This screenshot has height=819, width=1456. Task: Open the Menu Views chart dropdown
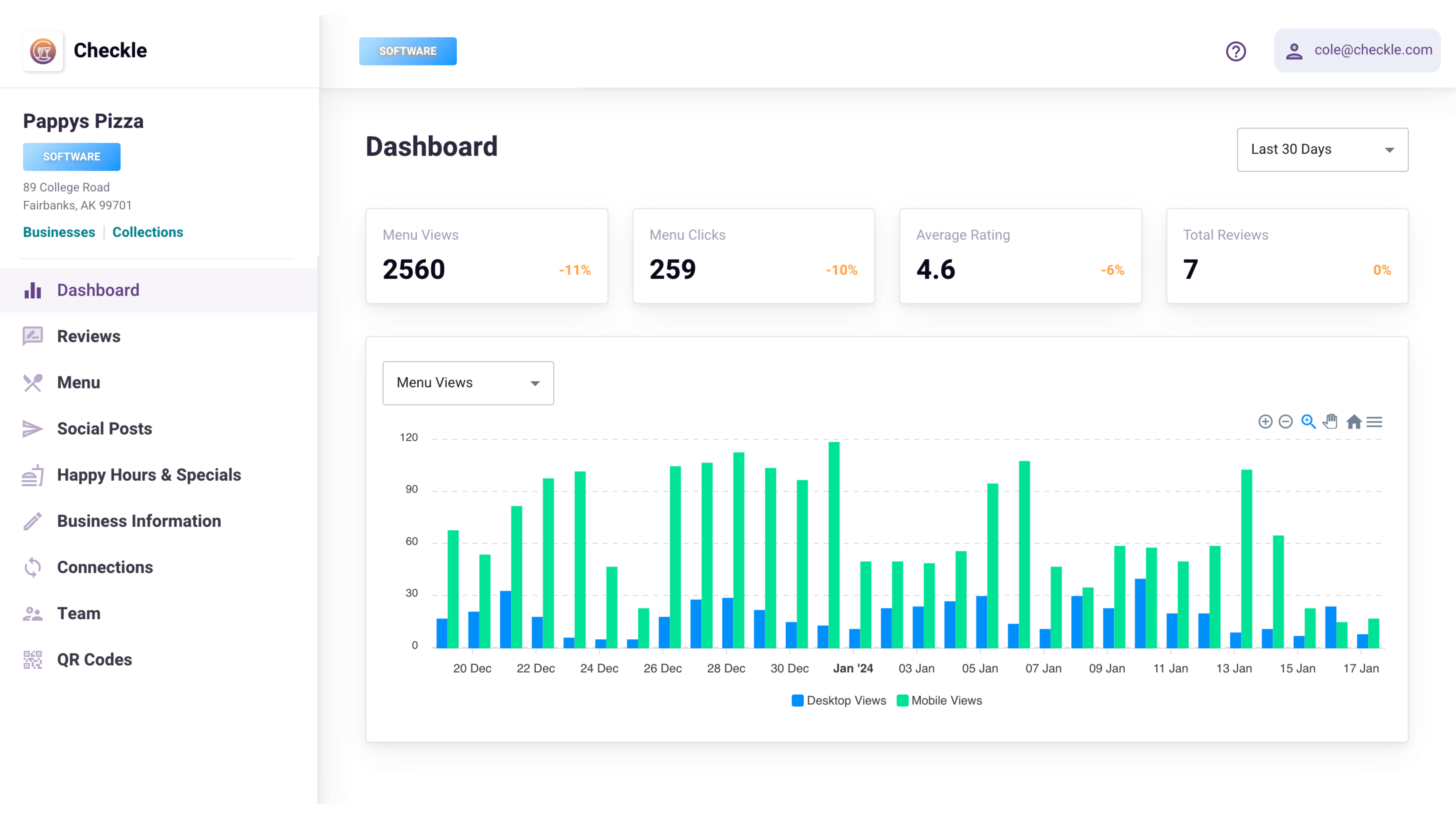point(468,383)
